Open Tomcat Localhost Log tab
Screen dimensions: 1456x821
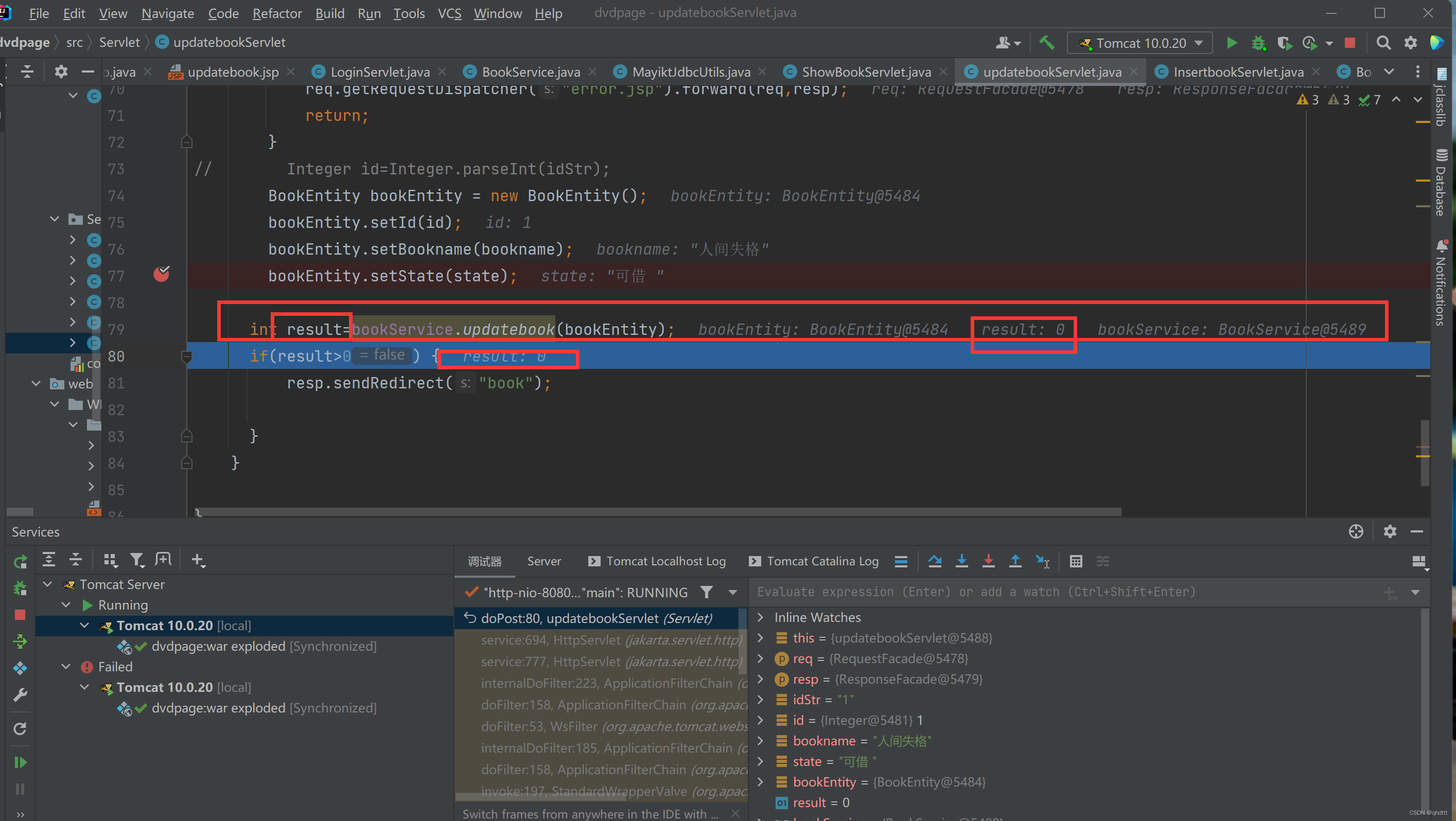[x=657, y=561]
